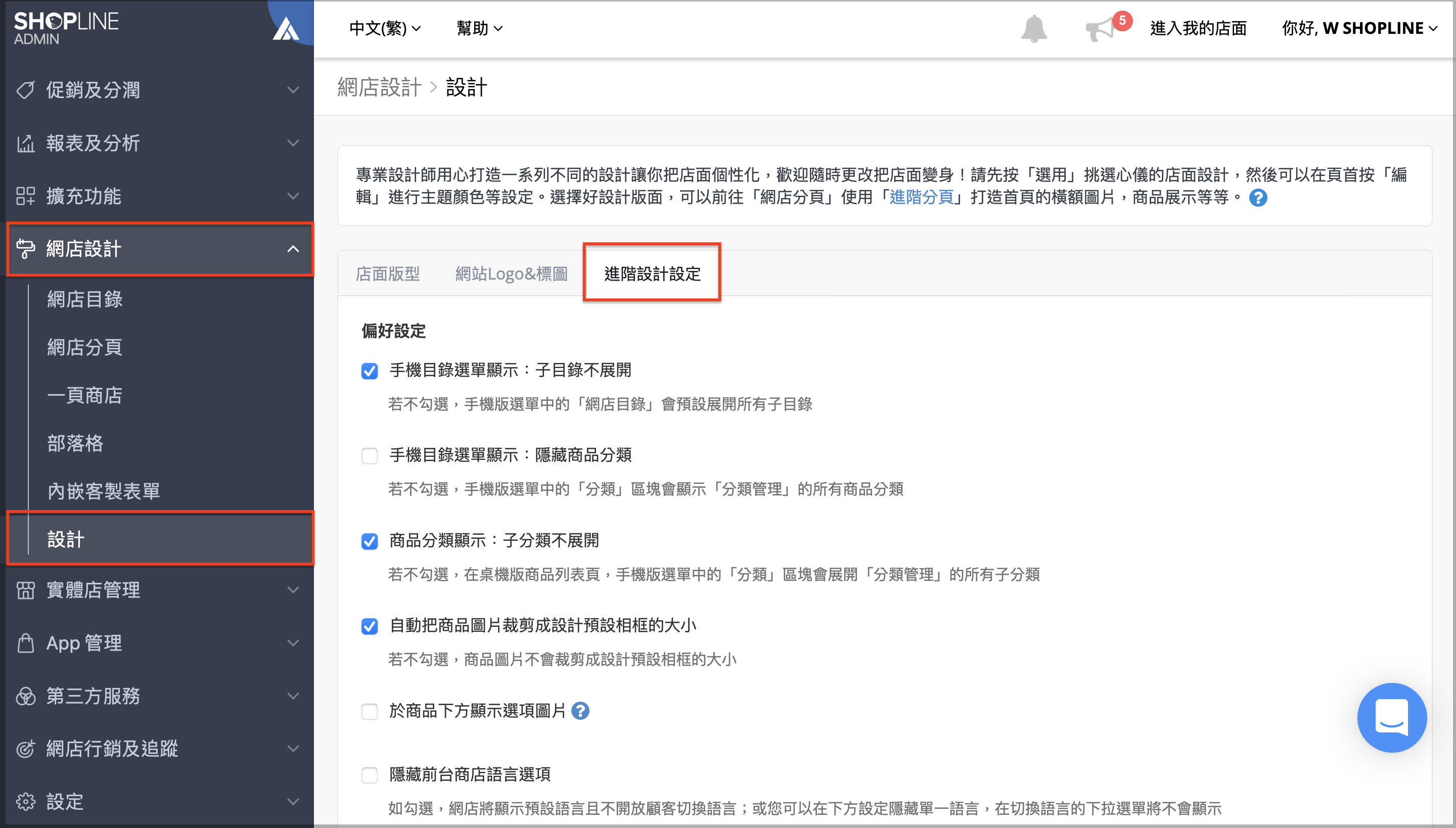Click the shopping bag icon for App 管理
1456x828 pixels.
point(25,642)
